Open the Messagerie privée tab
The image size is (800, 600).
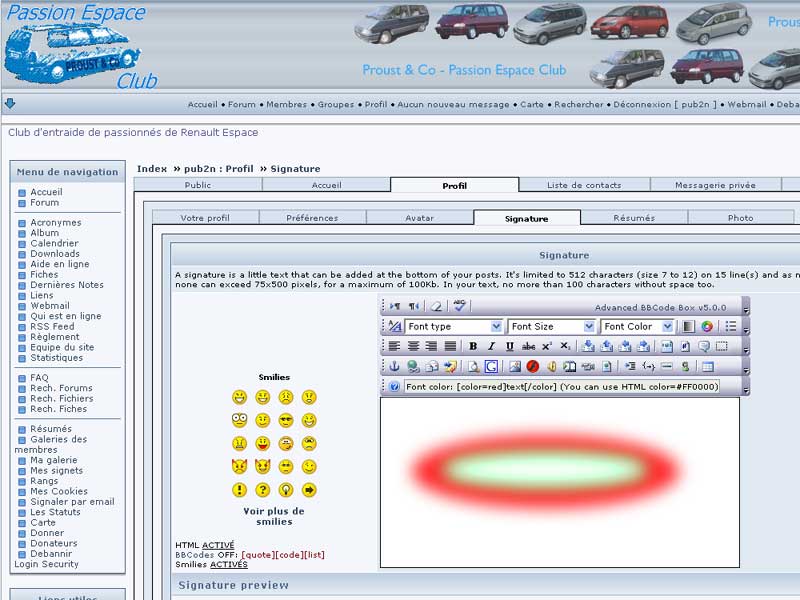pyautogui.click(x=715, y=185)
